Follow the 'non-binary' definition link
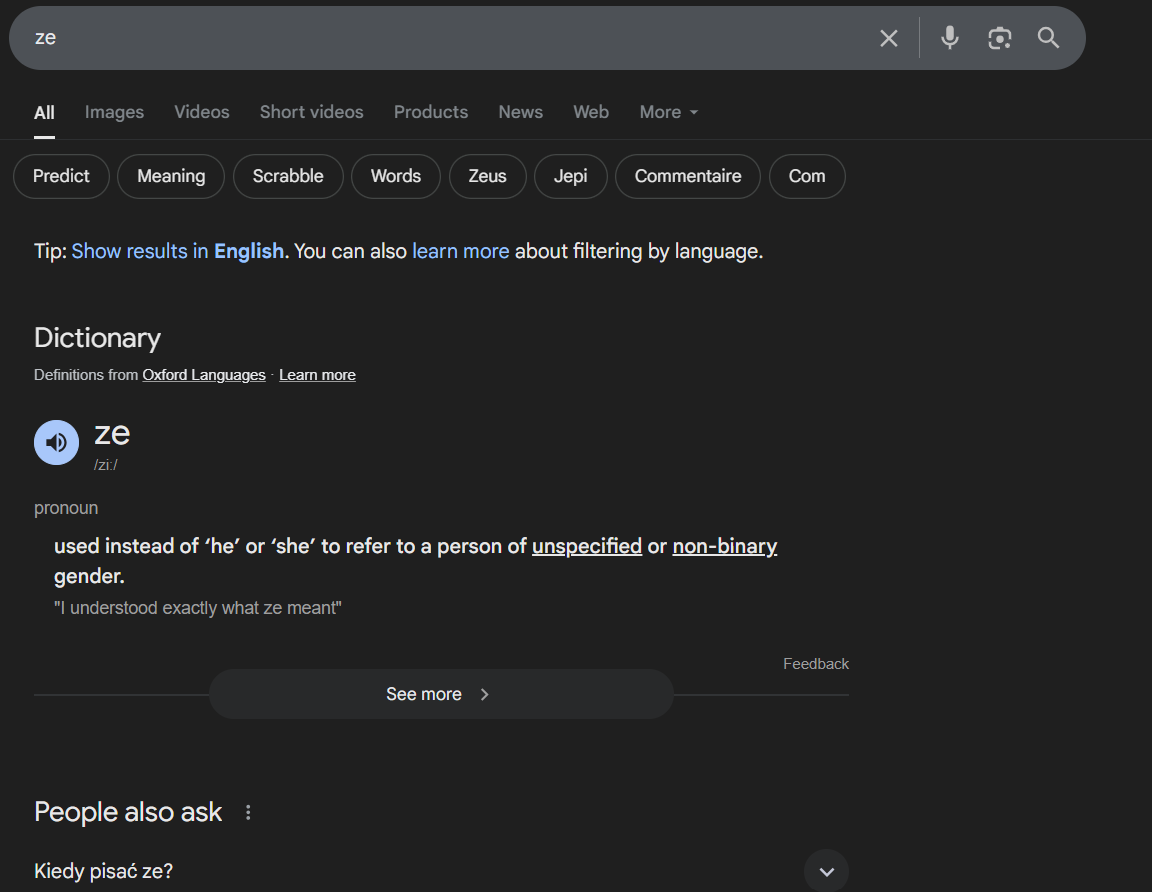The width and height of the screenshot is (1152, 892). pos(724,546)
